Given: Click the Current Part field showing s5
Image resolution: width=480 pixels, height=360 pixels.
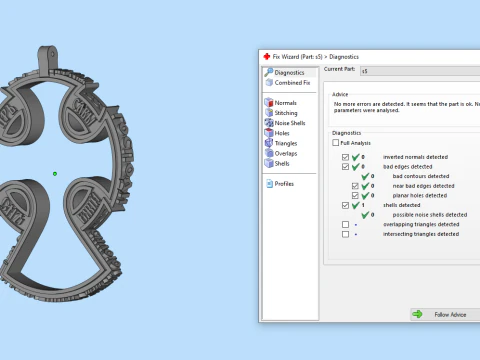Looking at the screenshot, I should 420,71.
